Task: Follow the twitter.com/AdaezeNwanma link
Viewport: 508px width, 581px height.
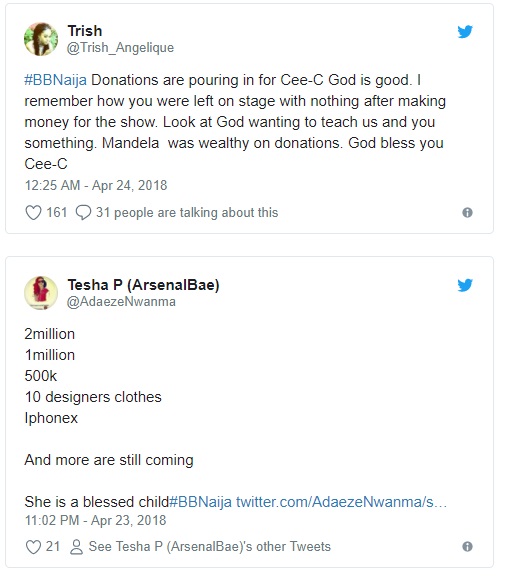Action: tap(342, 502)
